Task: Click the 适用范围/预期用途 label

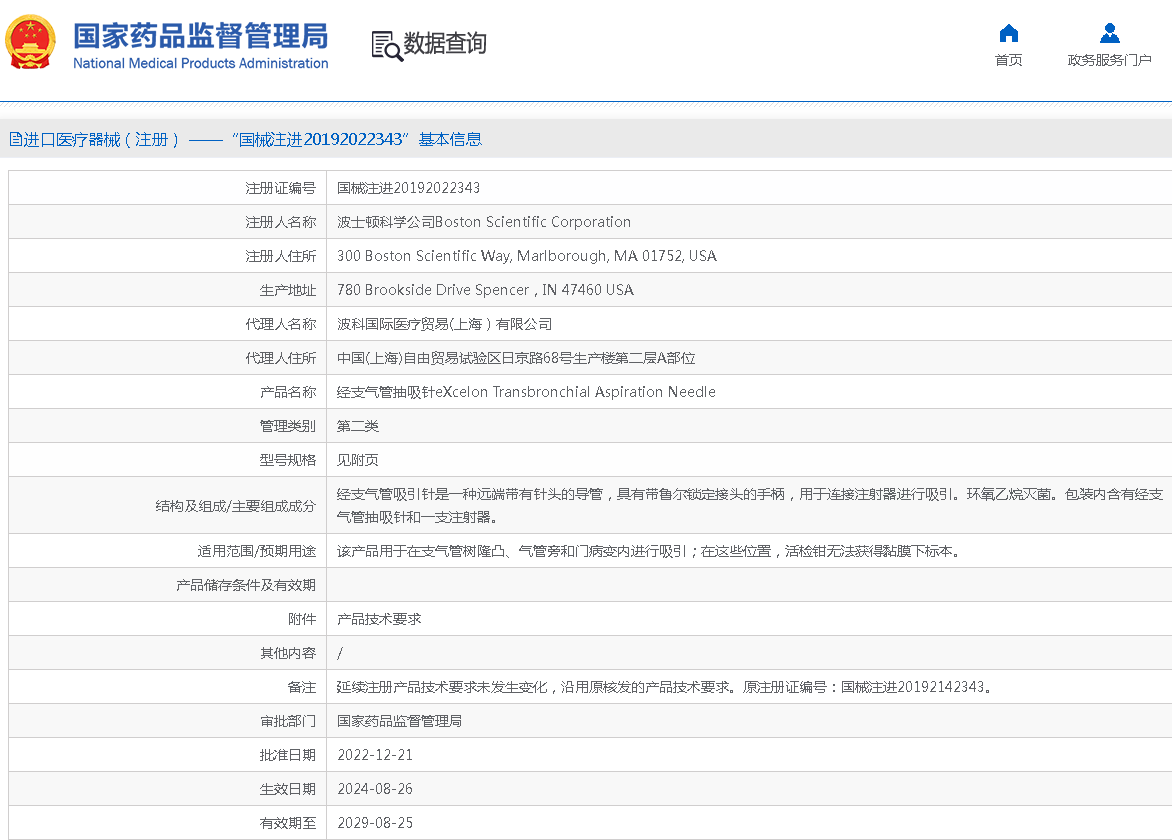Action: (x=256, y=551)
